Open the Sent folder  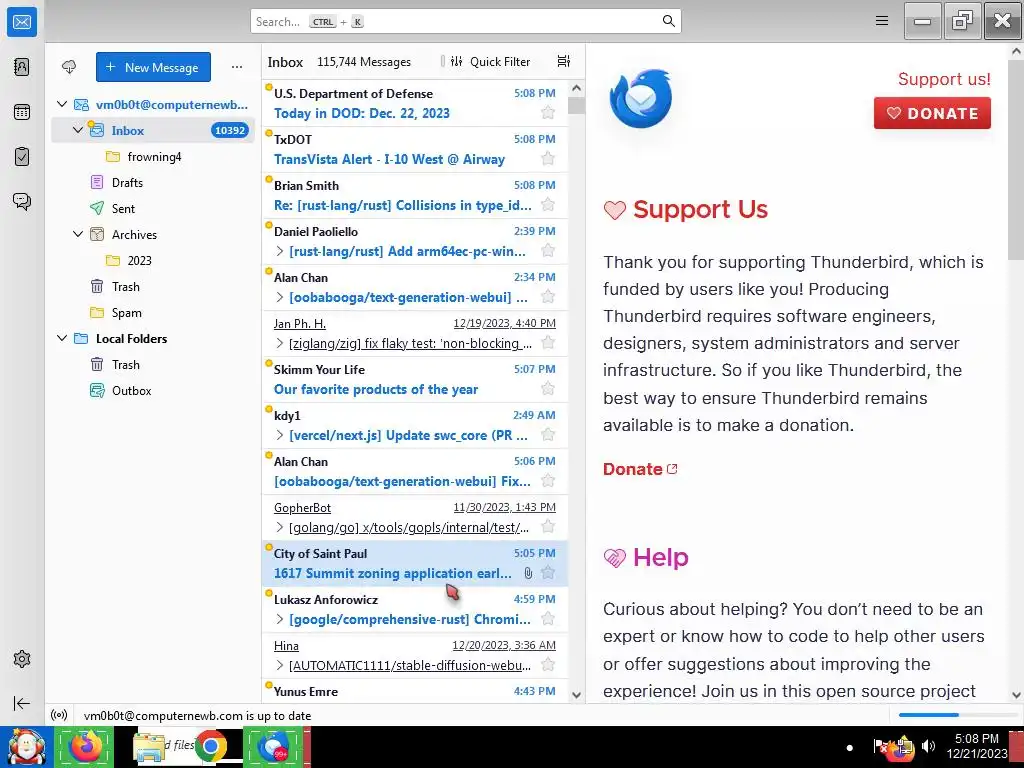pyautogui.click(x=153, y=208)
